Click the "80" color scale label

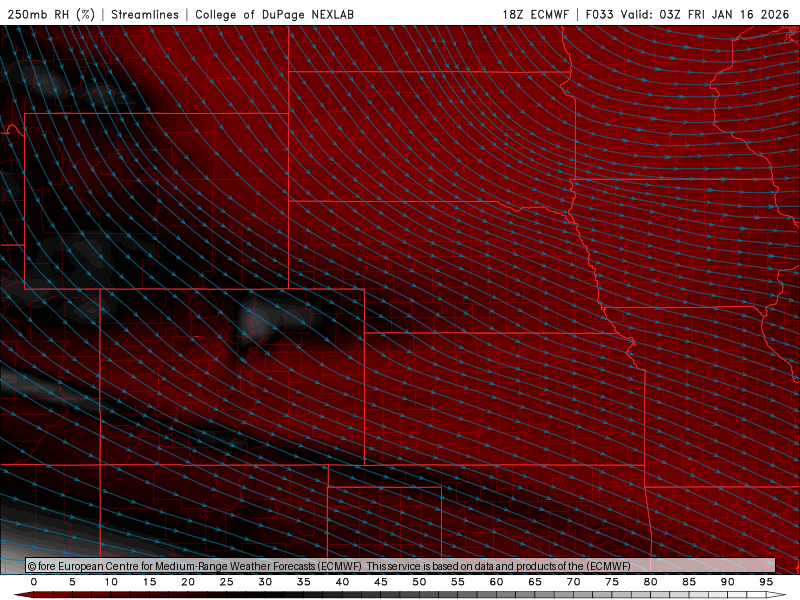pyautogui.click(x=651, y=582)
